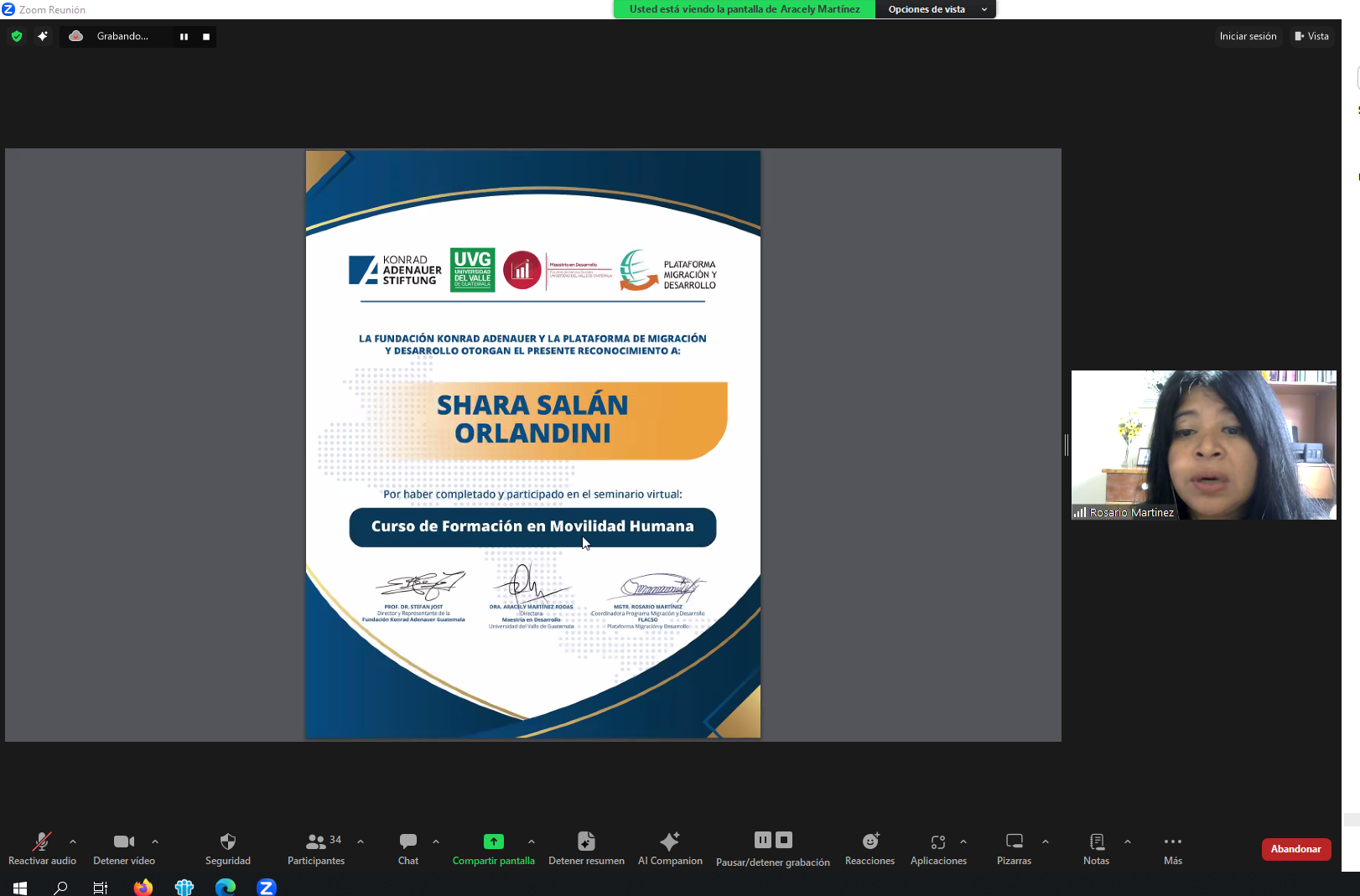Open Pizarras whiteboards
The image size is (1360, 896).
pyautogui.click(x=1014, y=847)
